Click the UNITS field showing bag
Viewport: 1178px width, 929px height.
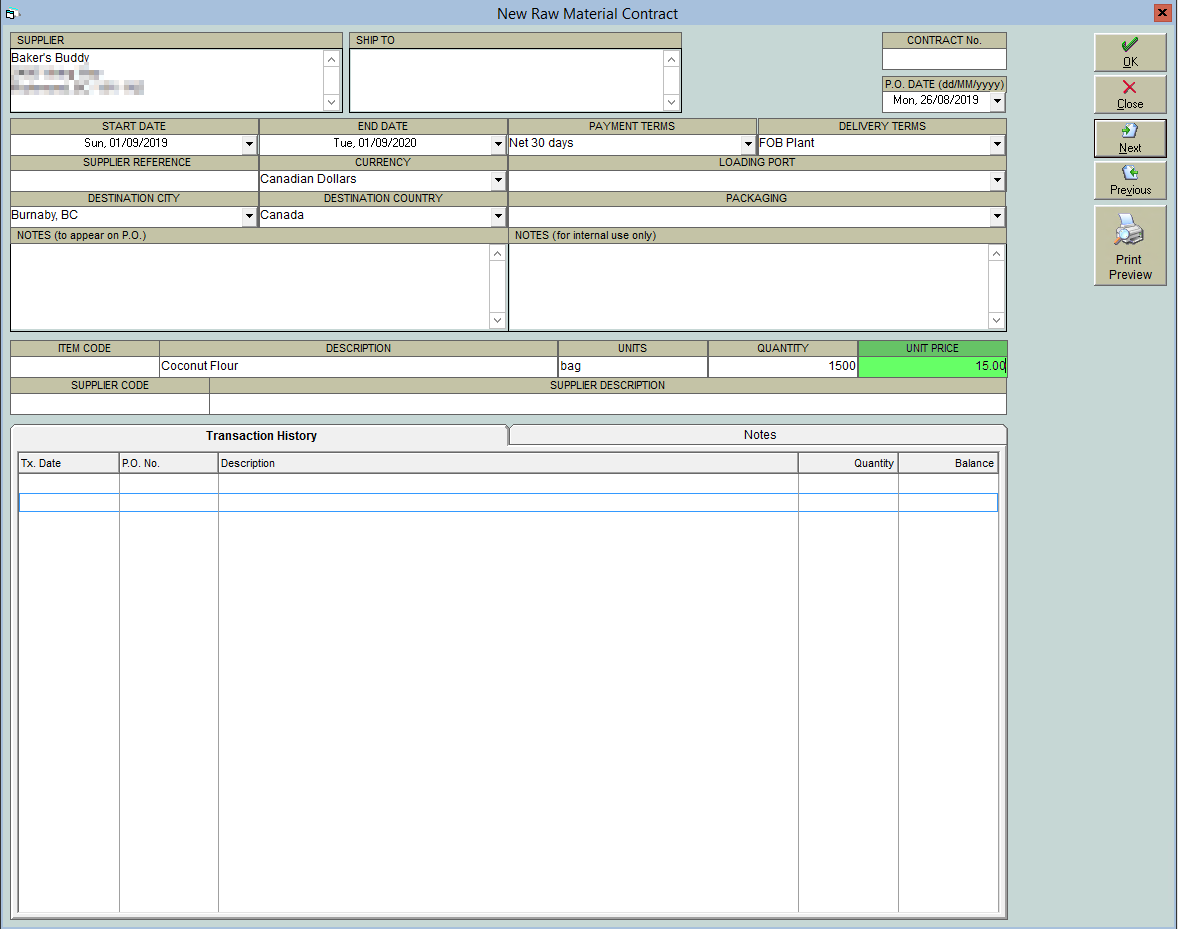pos(633,366)
